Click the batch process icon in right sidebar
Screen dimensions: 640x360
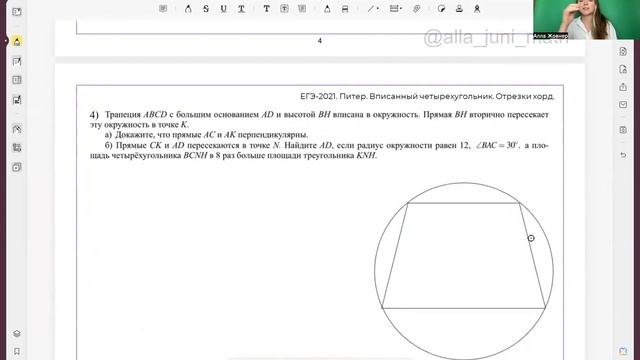click(623, 130)
